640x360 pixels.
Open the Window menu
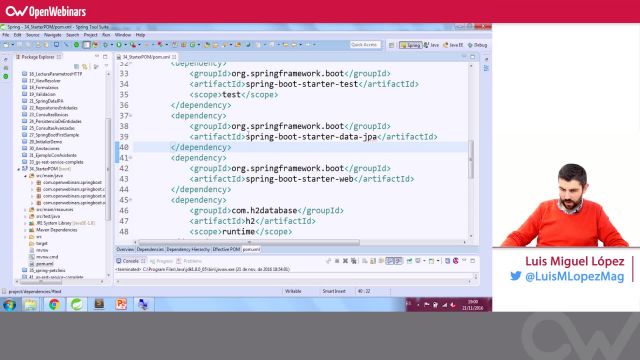(x=123, y=35)
